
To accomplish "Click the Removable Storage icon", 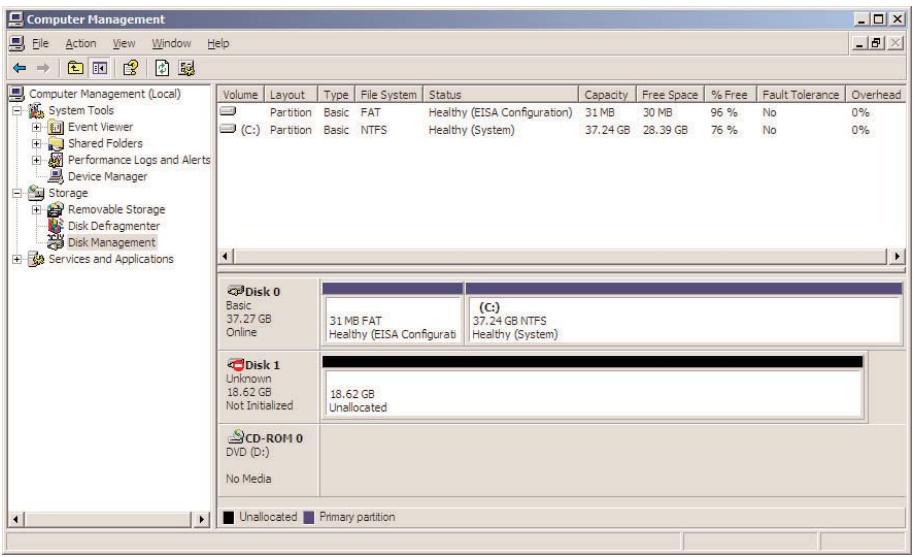I will 56,209.
